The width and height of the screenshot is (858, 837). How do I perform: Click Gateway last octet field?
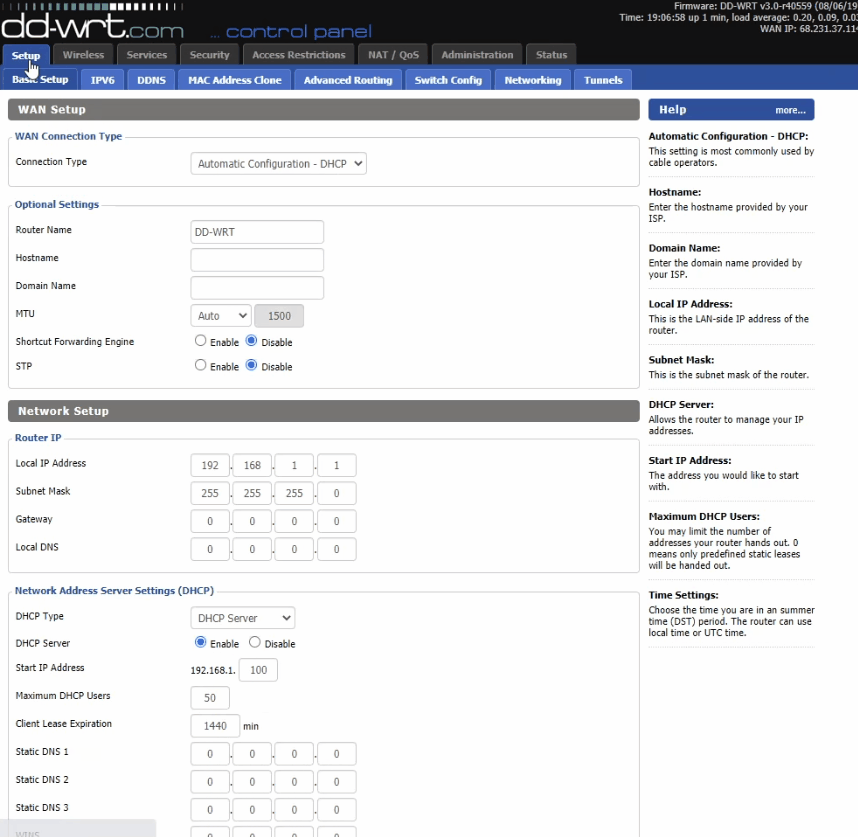(337, 521)
